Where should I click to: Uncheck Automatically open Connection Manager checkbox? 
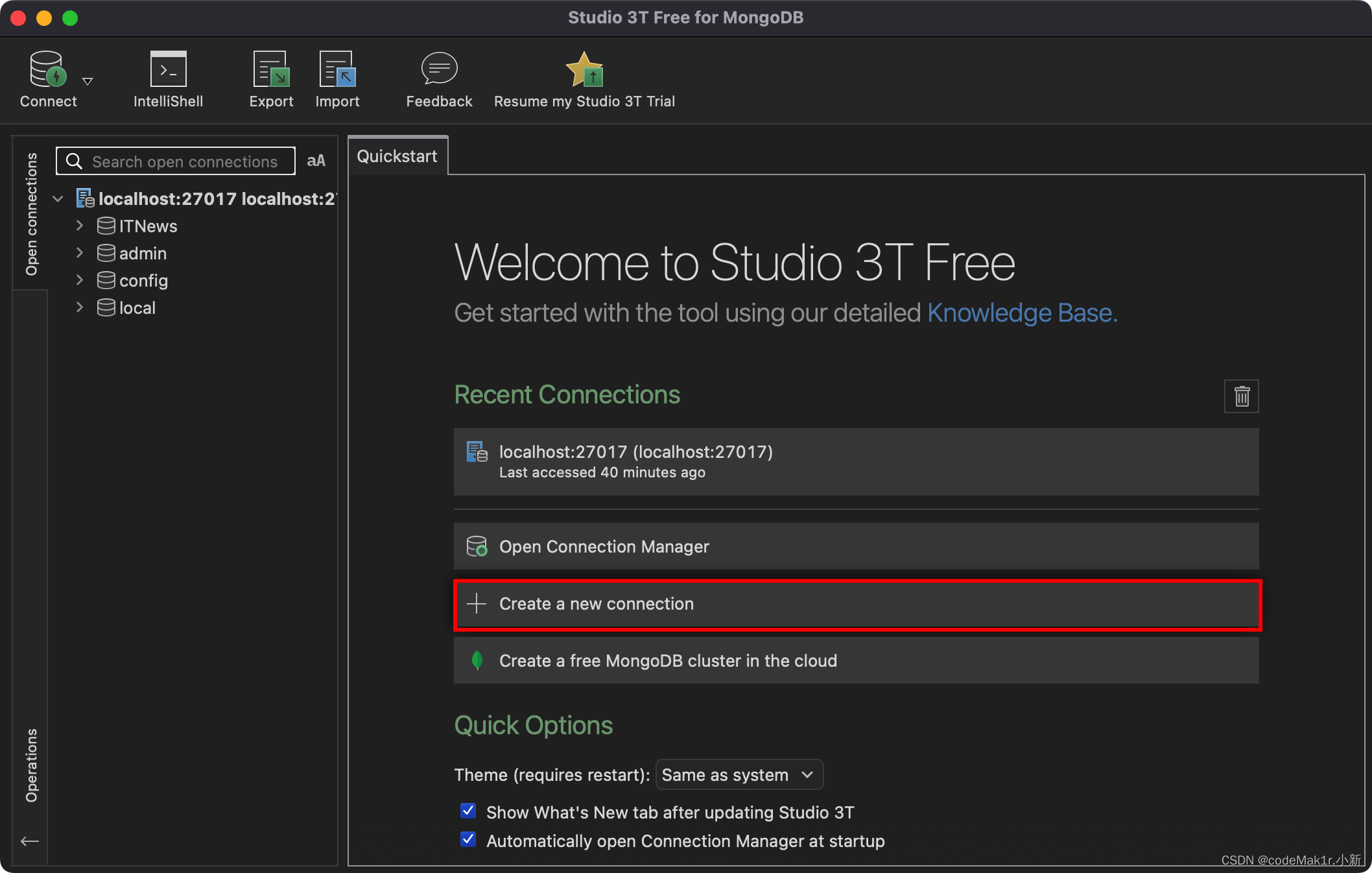point(468,839)
